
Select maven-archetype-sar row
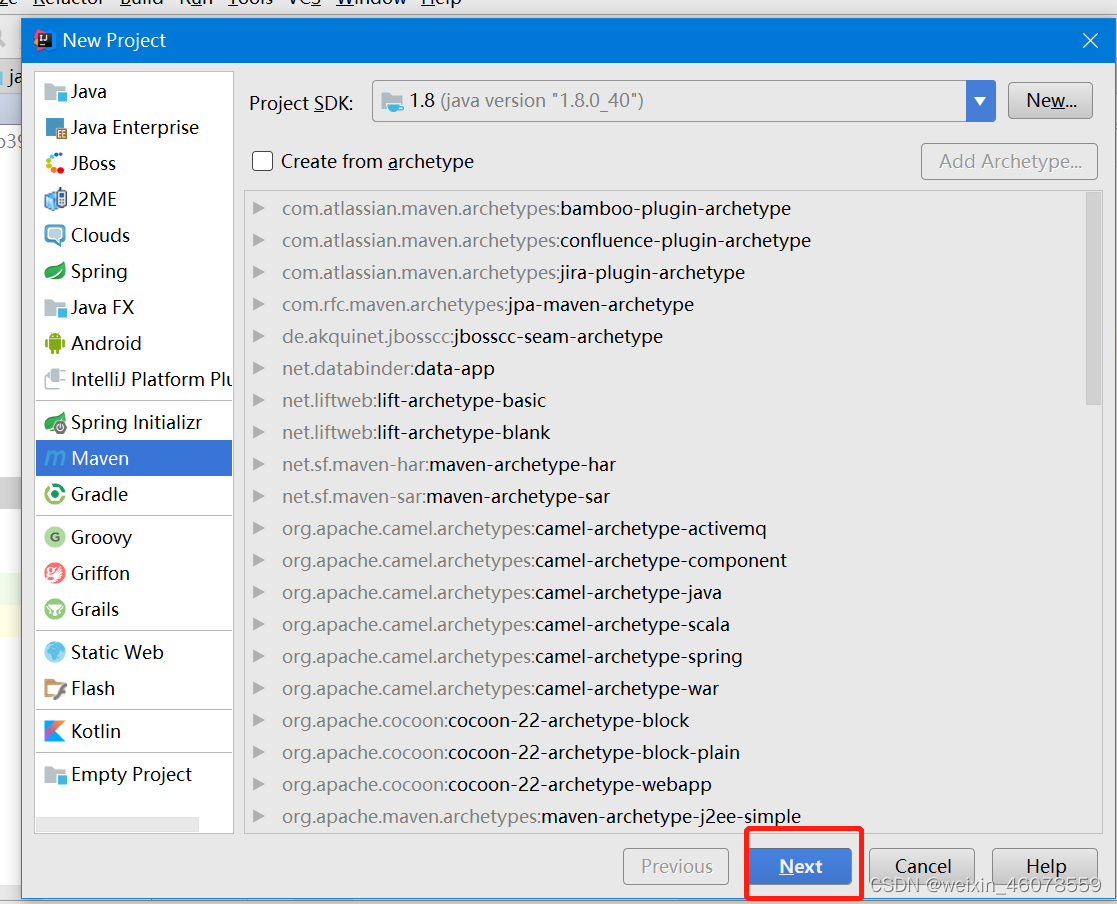tap(665, 497)
